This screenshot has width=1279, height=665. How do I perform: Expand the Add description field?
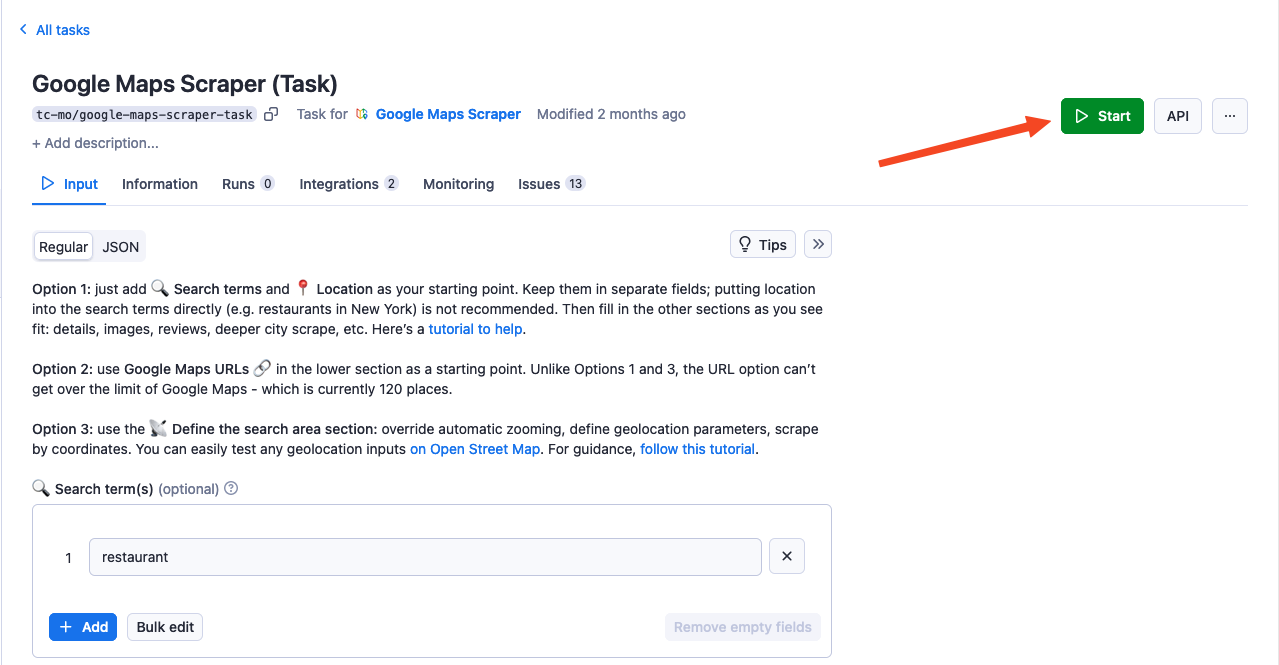(x=95, y=143)
